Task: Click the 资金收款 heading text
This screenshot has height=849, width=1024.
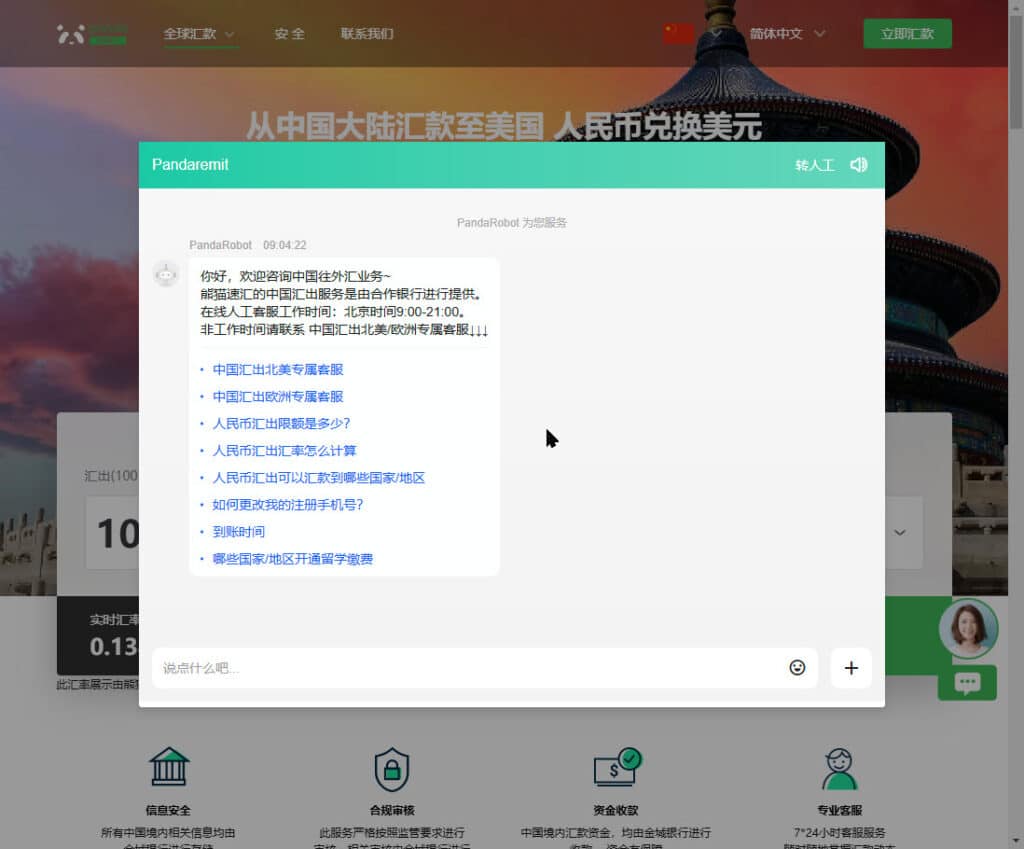Action: pos(616,810)
